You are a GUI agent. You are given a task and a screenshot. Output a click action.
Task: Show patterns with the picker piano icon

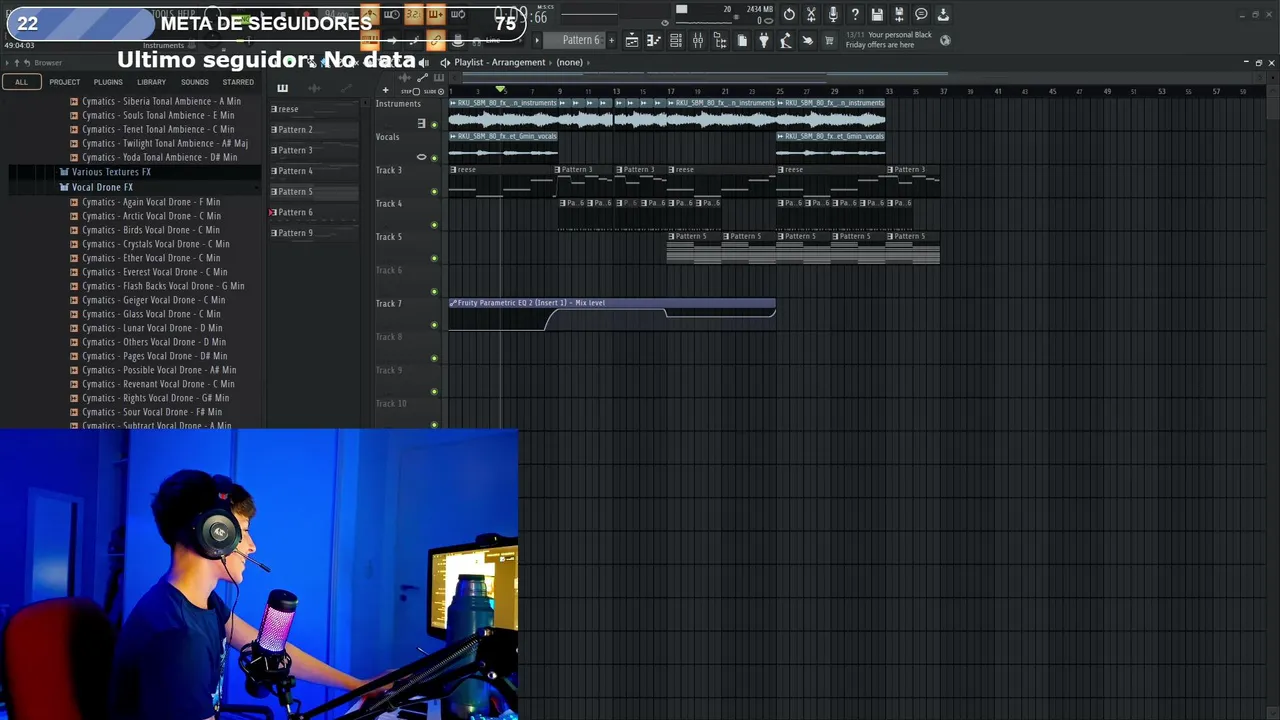[x=283, y=88]
